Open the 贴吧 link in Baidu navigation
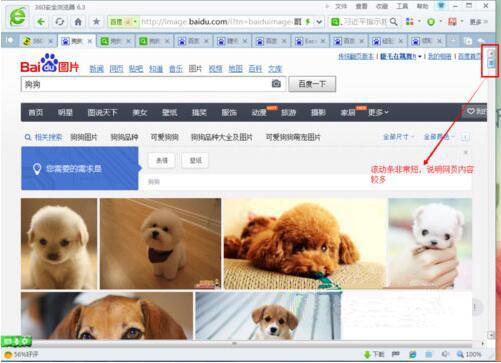 [x=136, y=69]
